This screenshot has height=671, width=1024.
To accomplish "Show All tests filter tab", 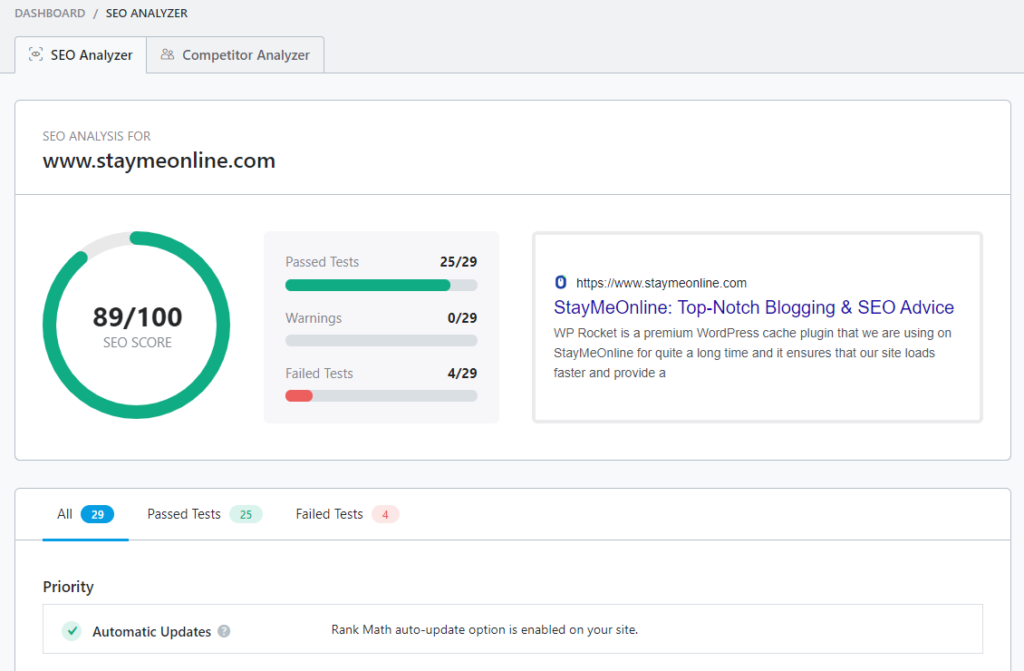I will coord(85,514).
